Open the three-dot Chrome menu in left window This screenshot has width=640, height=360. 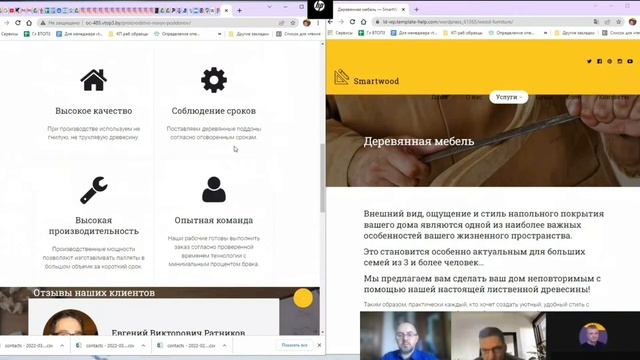[318, 23]
